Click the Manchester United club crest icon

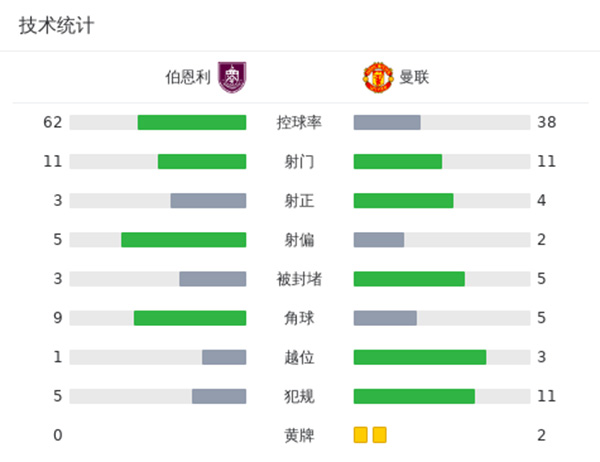point(378,76)
